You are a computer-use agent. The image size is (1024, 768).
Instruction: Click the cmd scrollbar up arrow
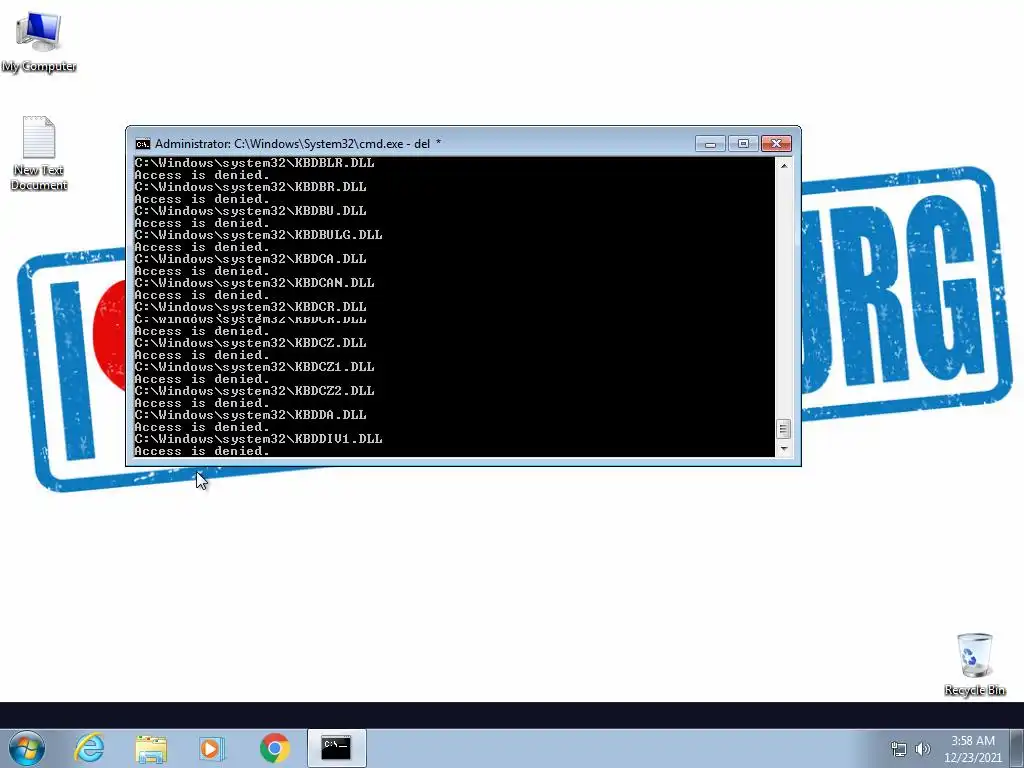point(784,166)
